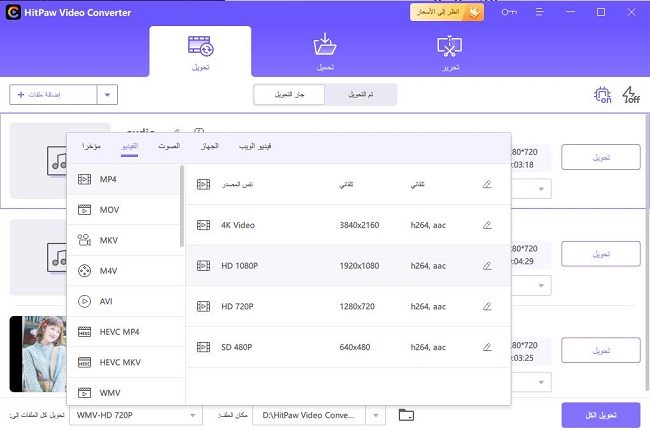650x431 pixels.
Task: Expand first file's output format dropdown
Action: click(x=541, y=189)
